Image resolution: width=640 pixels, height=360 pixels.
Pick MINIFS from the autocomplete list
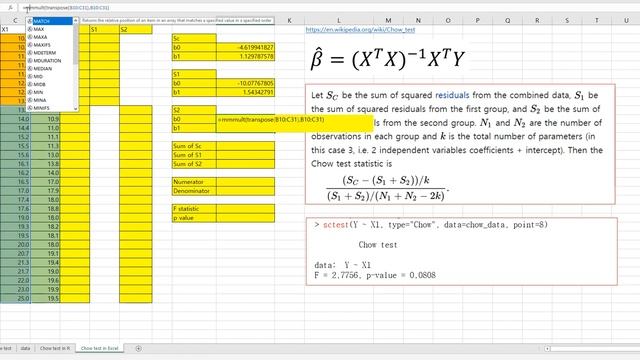[41, 108]
